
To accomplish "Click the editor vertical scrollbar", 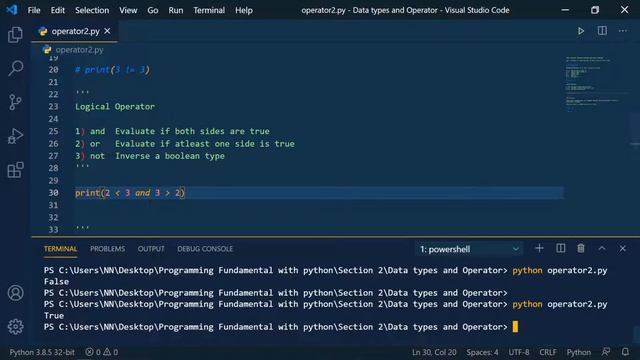I will tap(635, 145).
